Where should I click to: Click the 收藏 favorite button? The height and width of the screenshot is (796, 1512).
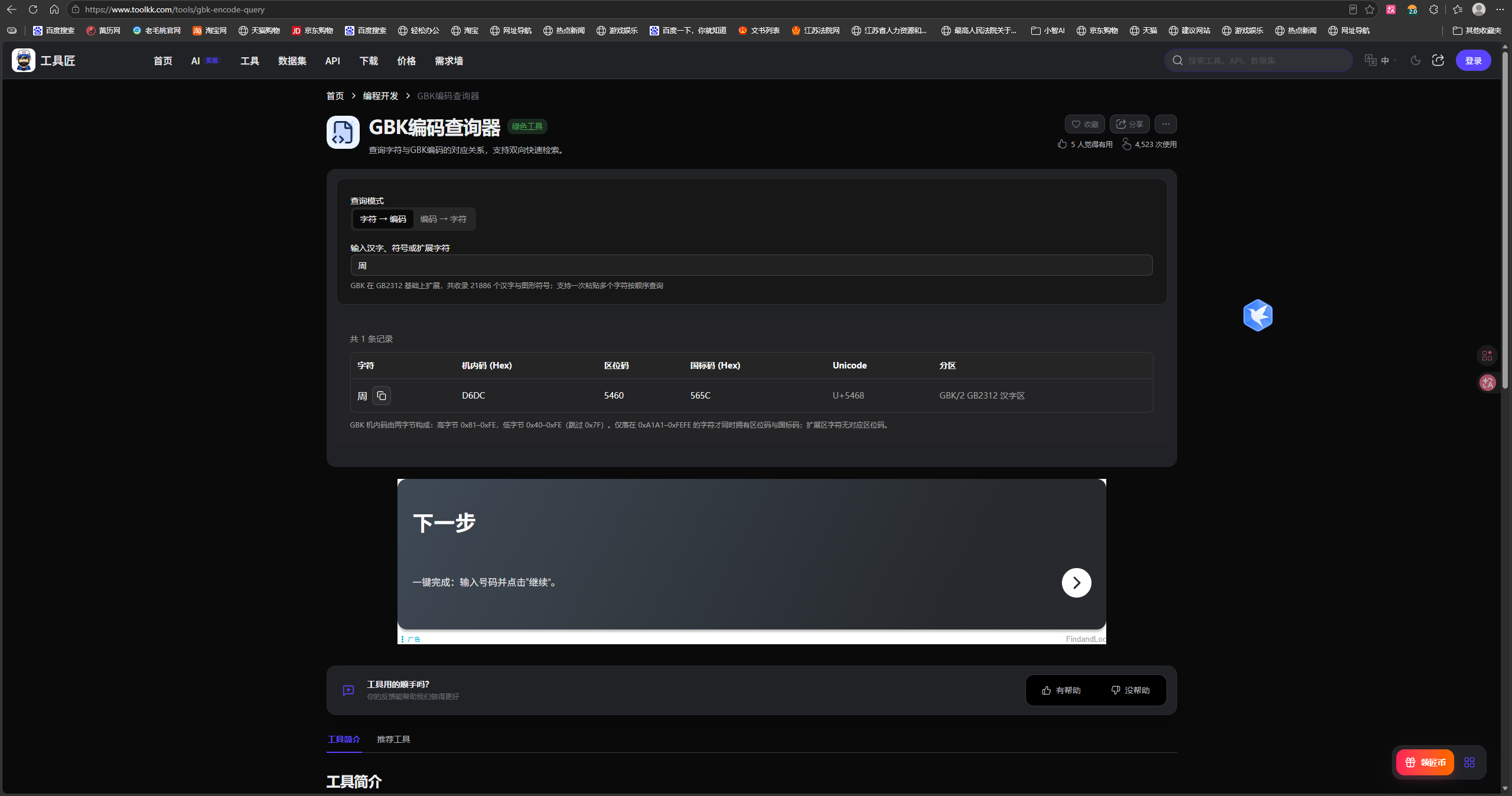point(1084,124)
